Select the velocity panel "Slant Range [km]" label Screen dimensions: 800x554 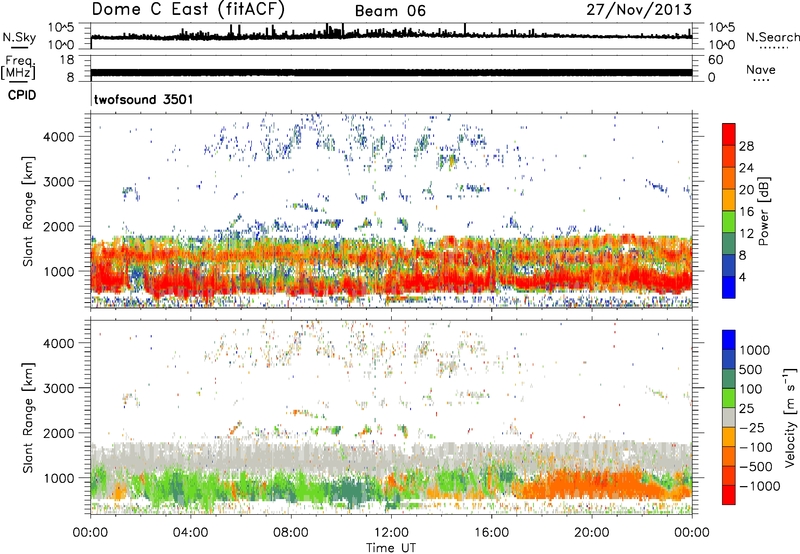click(28, 418)
